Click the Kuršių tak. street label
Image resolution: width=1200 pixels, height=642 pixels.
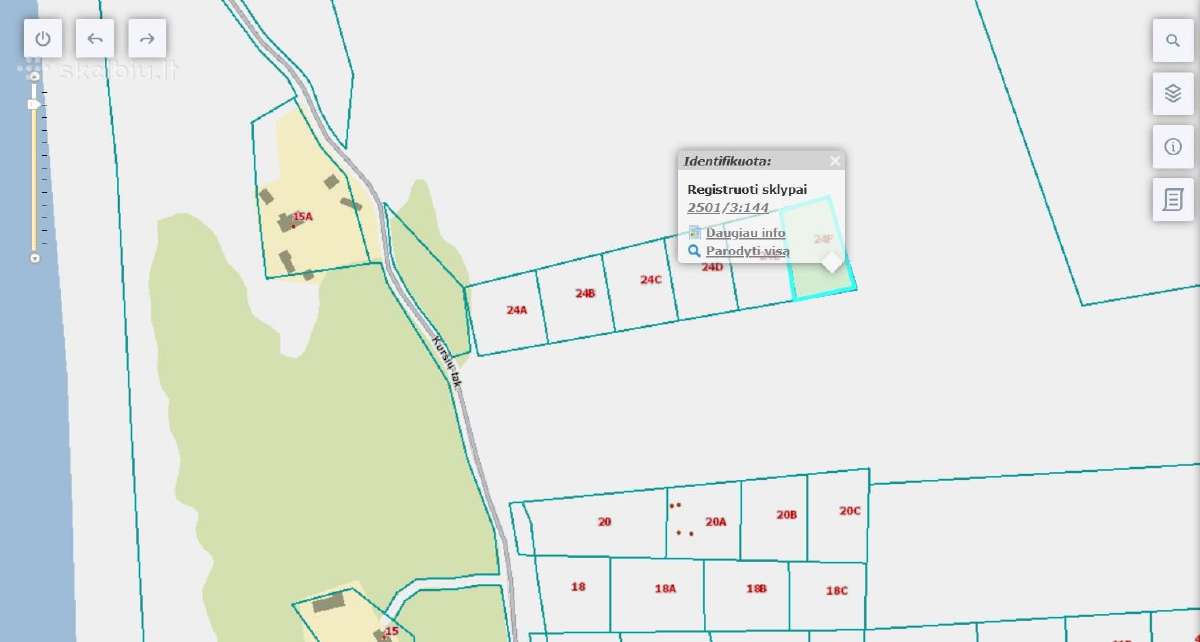pyautogui.click(x=446, y=363)
